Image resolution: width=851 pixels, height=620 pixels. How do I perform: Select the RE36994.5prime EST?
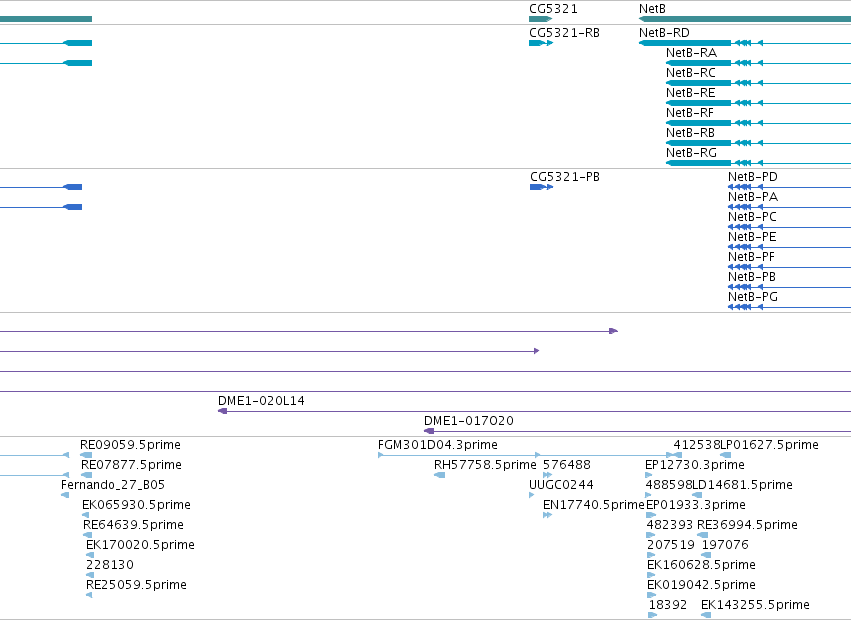[747, 525]
